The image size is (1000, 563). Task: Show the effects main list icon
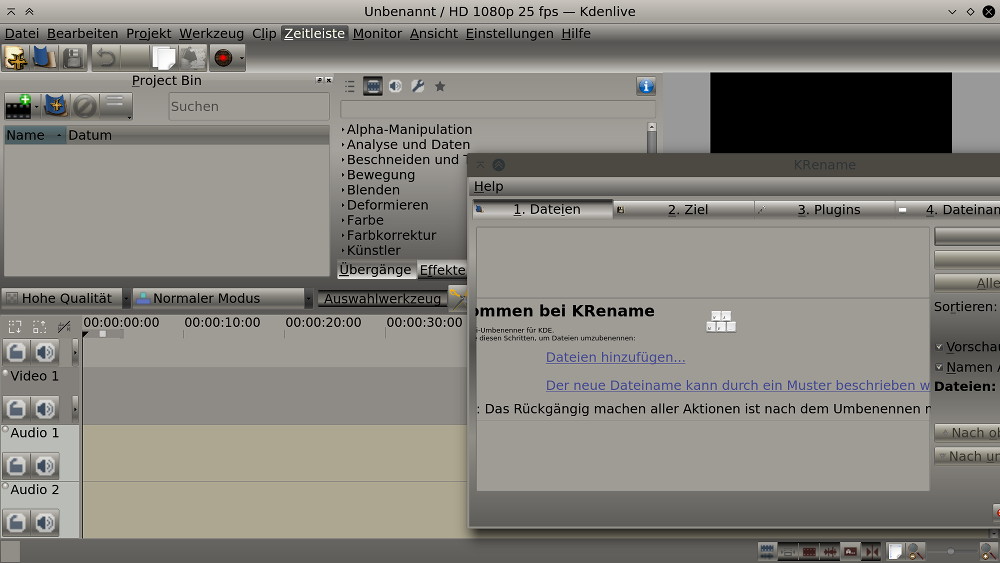pyautogui.click(x=349, y=86)
